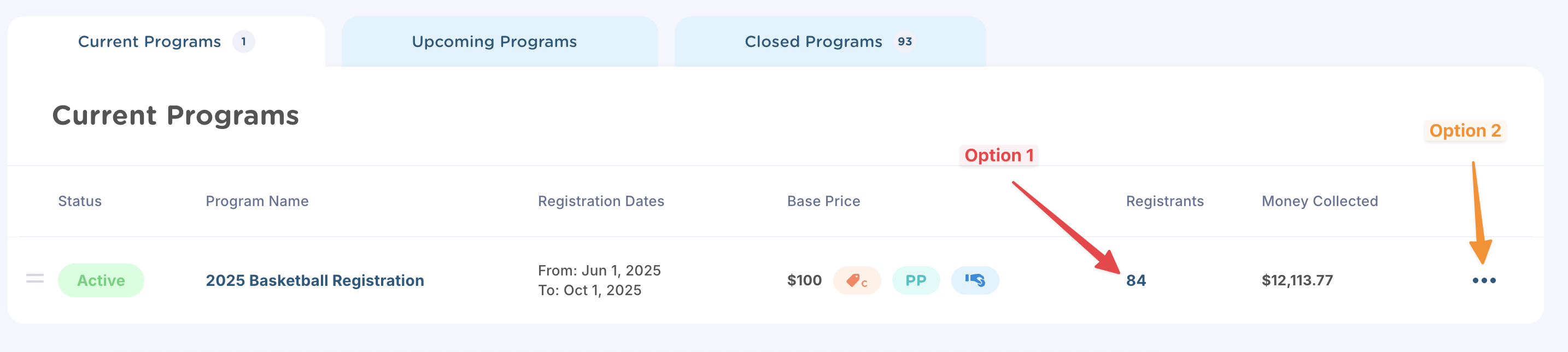
Task: Click the Active status pill
Action: pyautogui.click(x=101, y=280)
